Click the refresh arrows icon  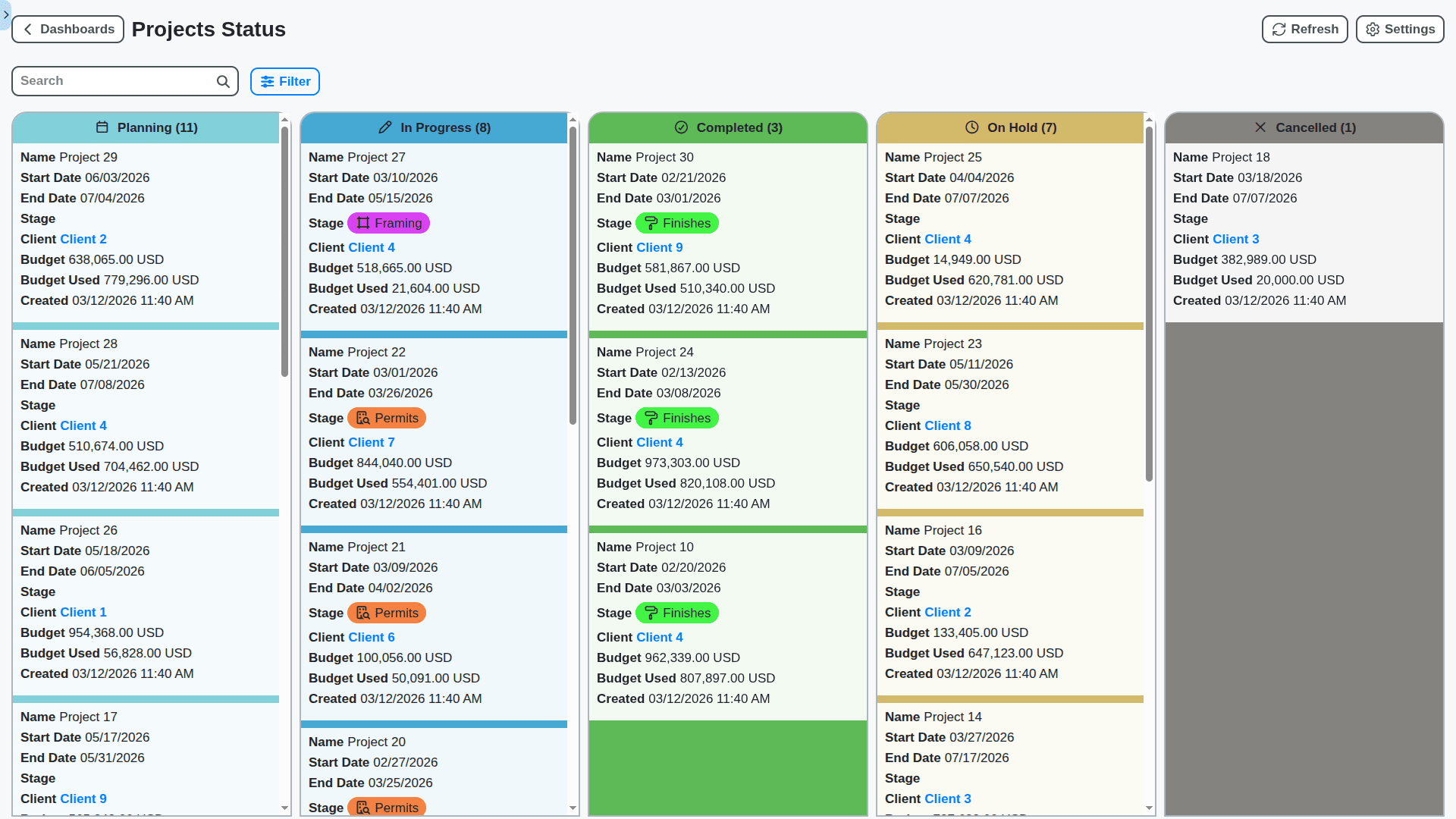[x=1279, y=29]
